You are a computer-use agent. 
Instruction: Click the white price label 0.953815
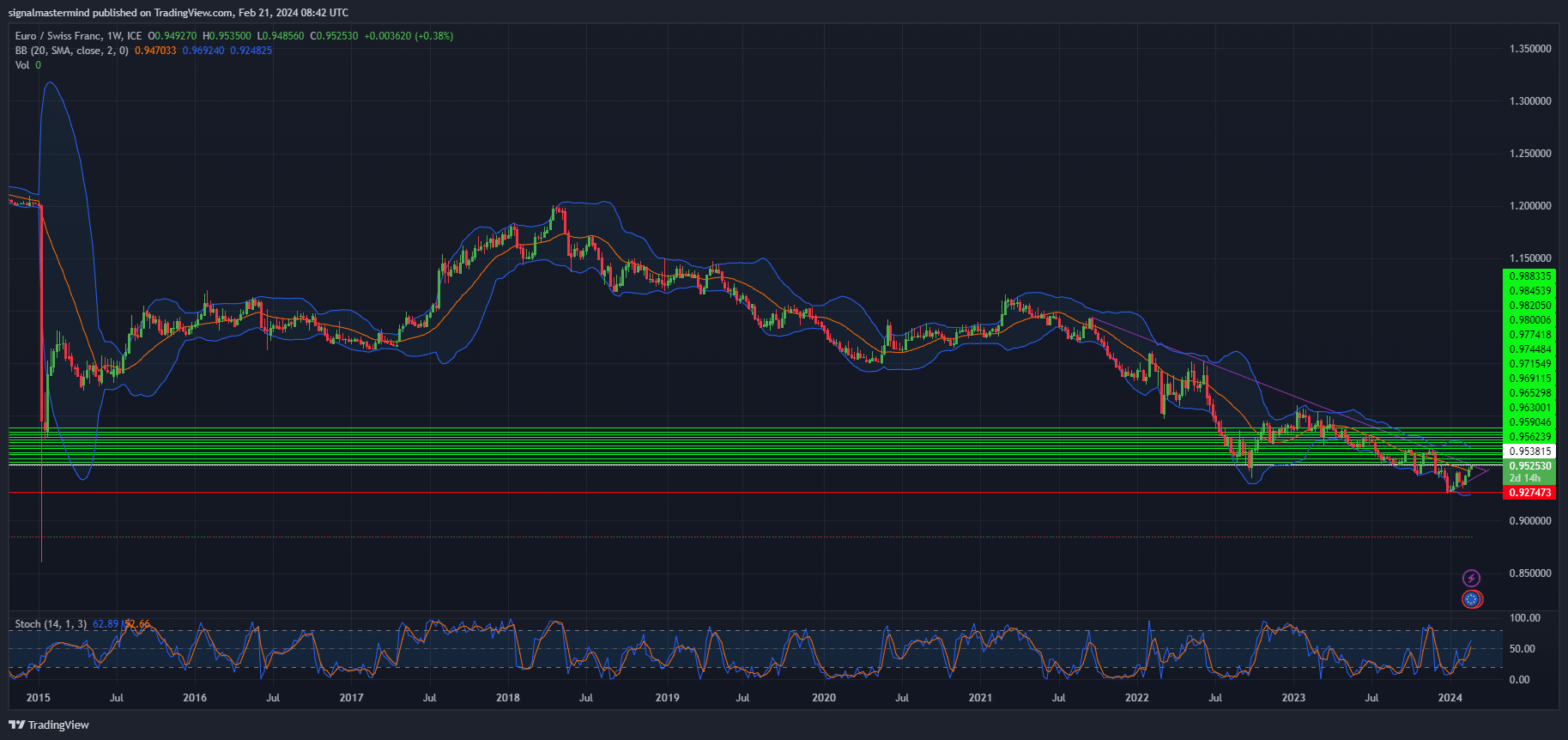(1529, 452)
